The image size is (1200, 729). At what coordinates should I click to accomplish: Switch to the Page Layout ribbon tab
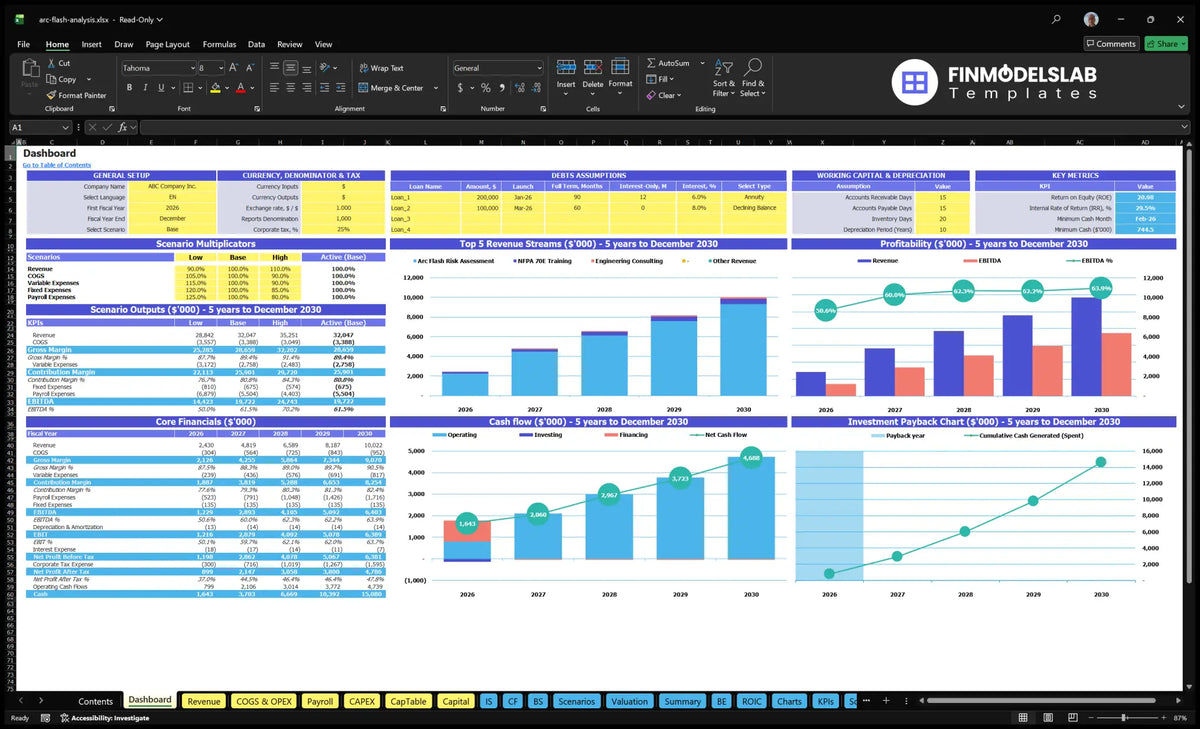167,44
